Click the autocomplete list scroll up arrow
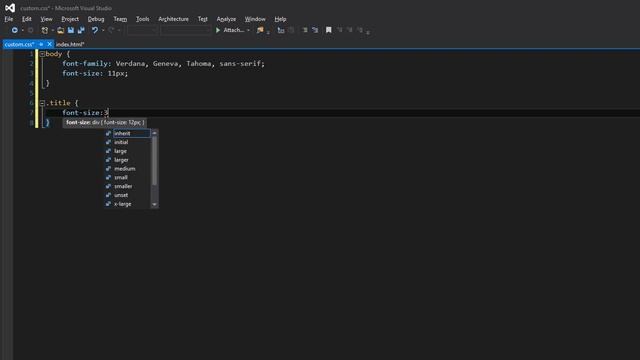The height and width of the screenshot is (360, 640). pos(154,133)
